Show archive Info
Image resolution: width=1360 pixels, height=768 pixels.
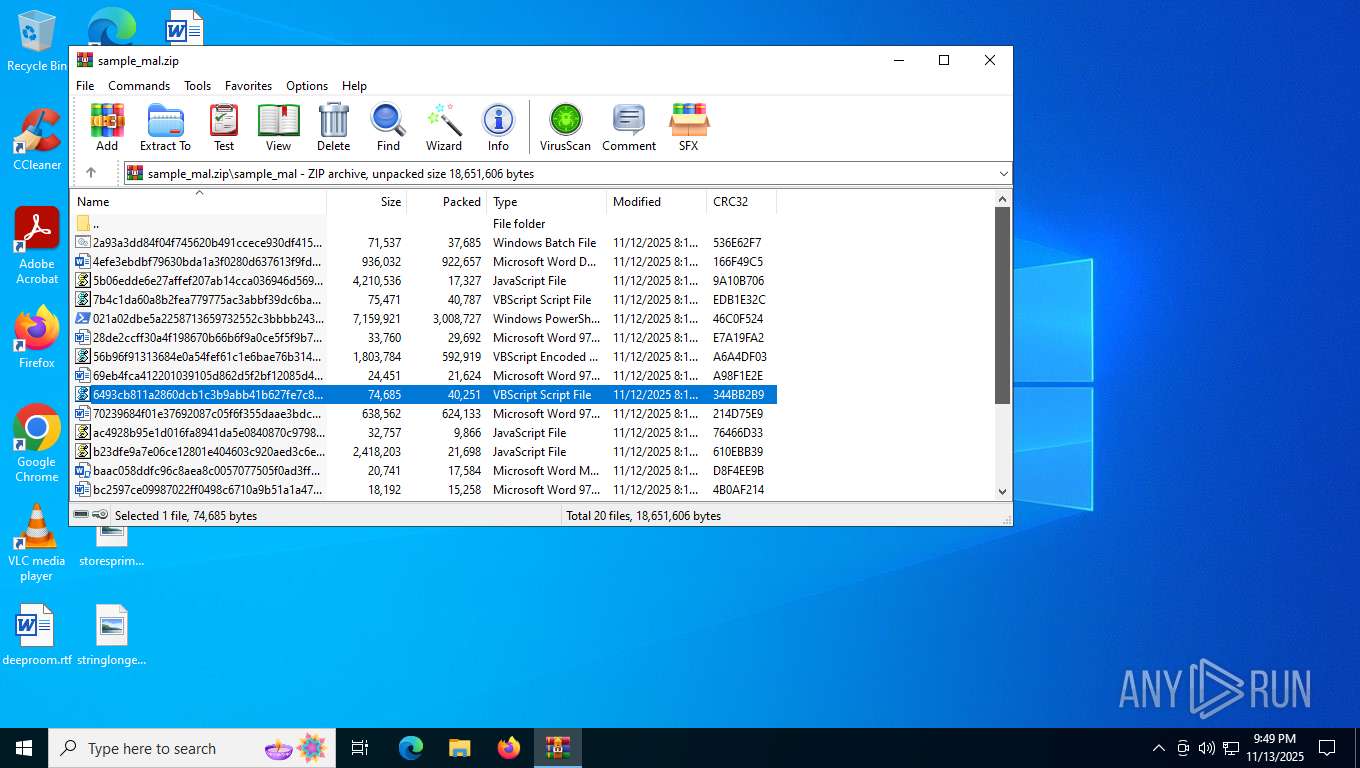498,127
